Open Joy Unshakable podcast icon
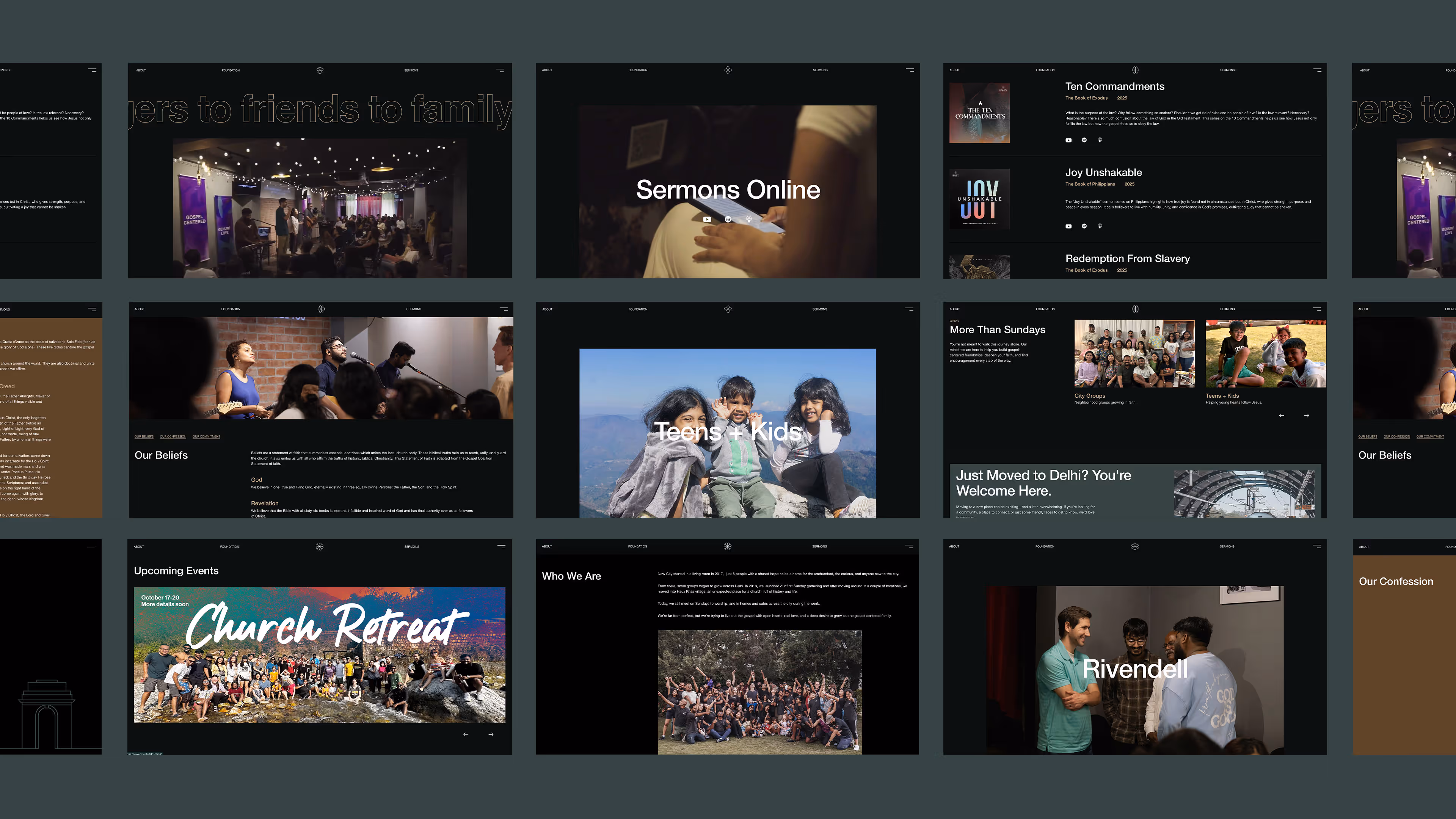The image size is (1456, 819). [x=1100, y=226]
